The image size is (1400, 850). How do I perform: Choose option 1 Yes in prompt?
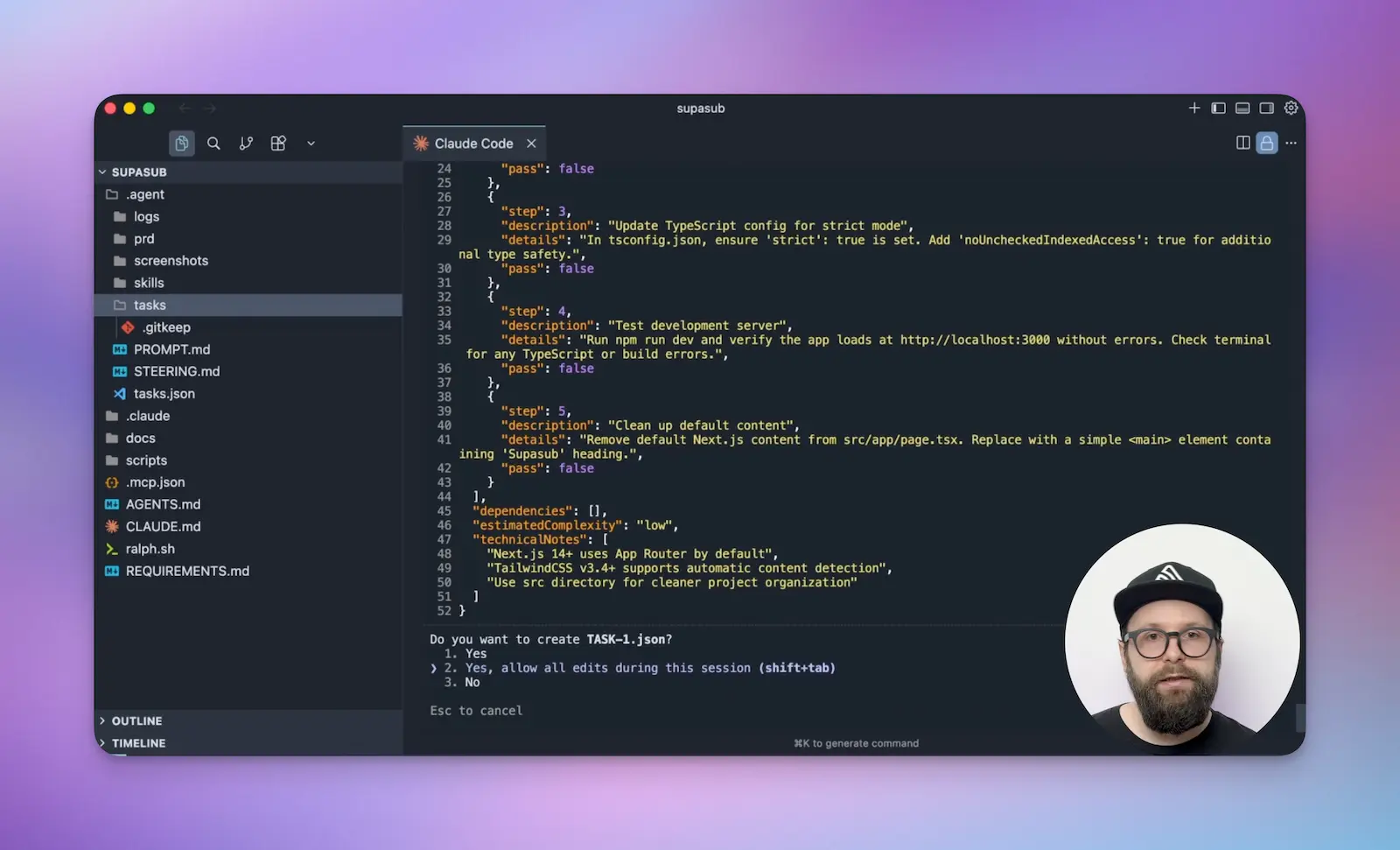(x=475, y=653)
